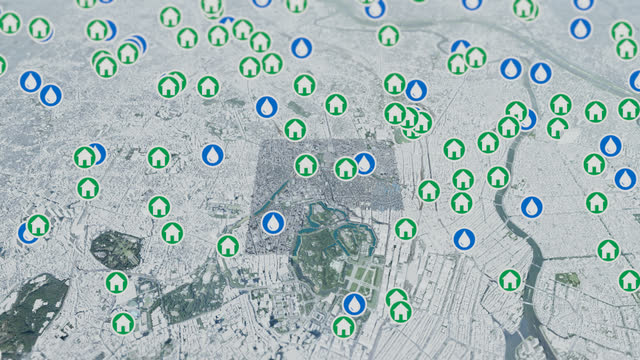Click the water drop marker just east of the river's curve
This screenshot has width=640, height=360.
[x=532, y=207]
